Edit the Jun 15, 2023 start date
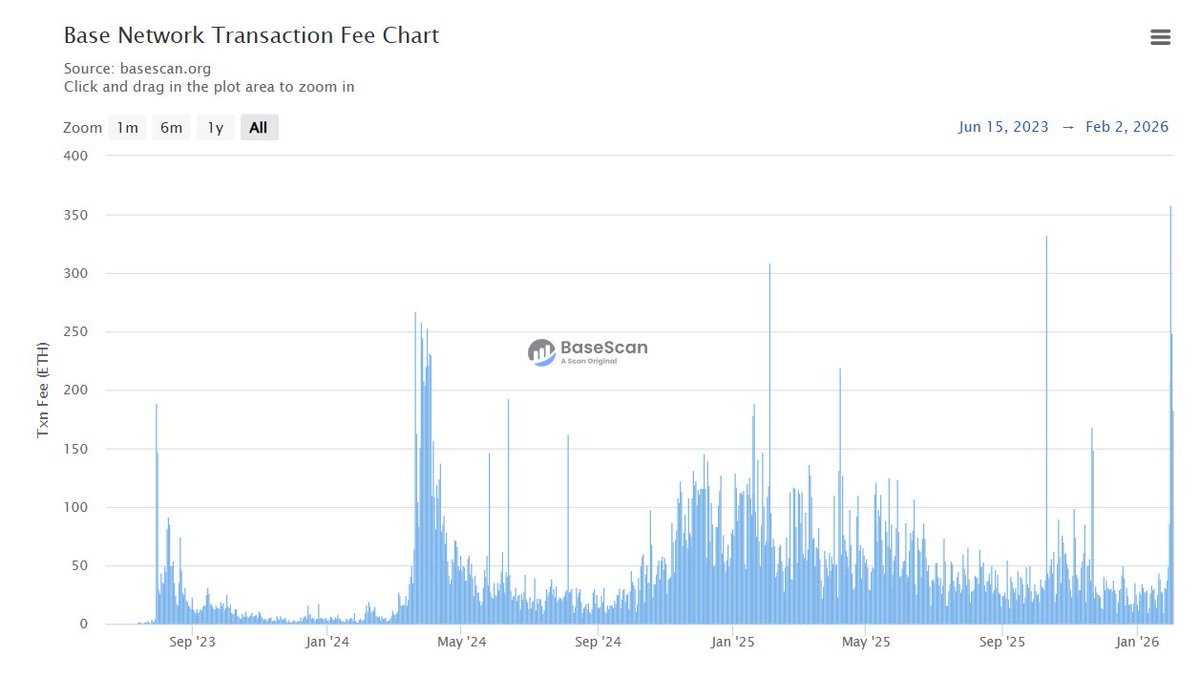1200x677 pixels. tap(1003, 127)
